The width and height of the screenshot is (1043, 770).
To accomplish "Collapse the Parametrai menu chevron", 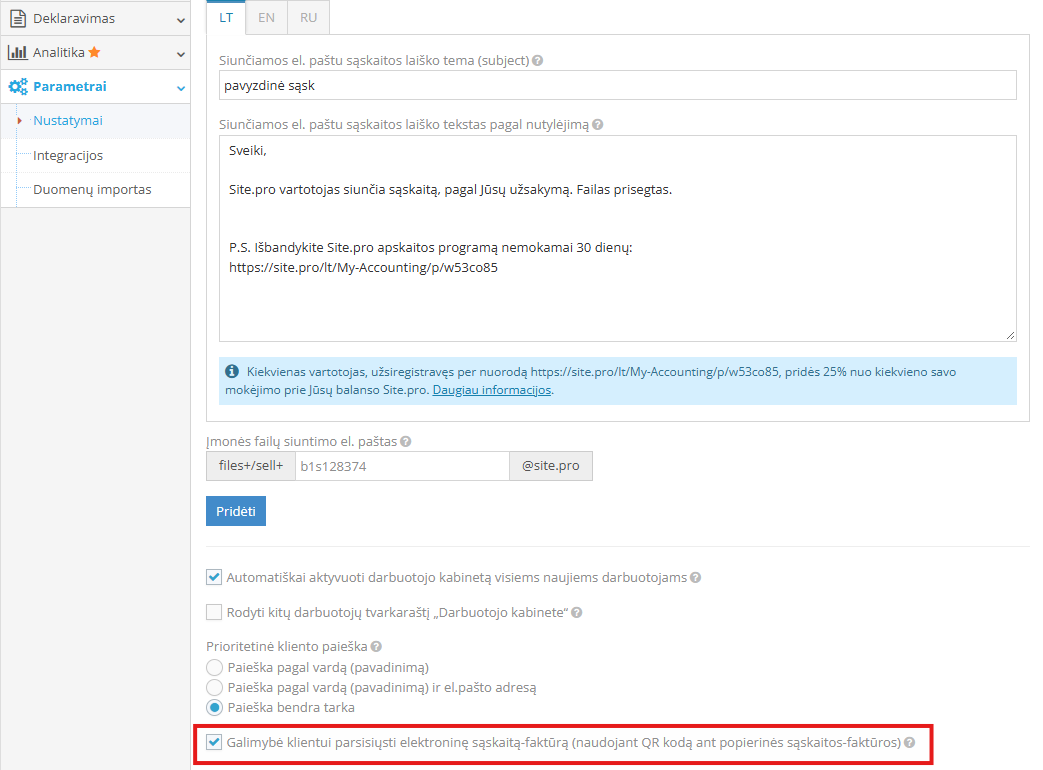I will 180,88.
